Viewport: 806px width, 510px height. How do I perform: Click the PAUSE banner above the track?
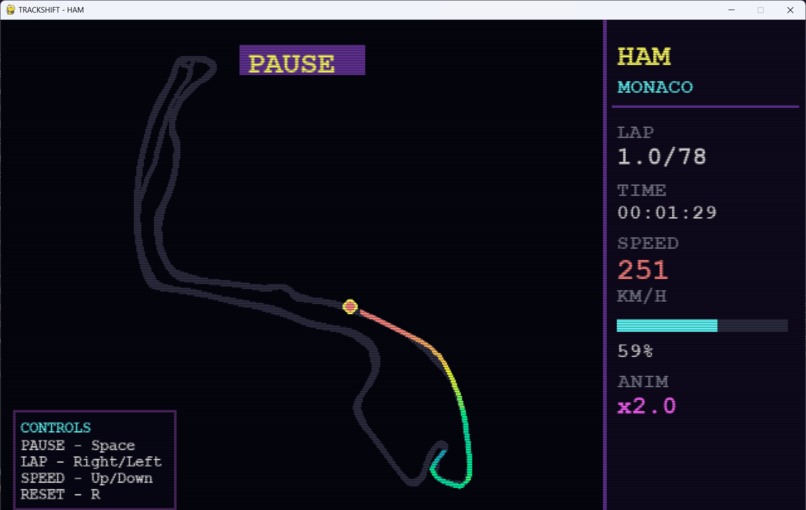point(302,60)
